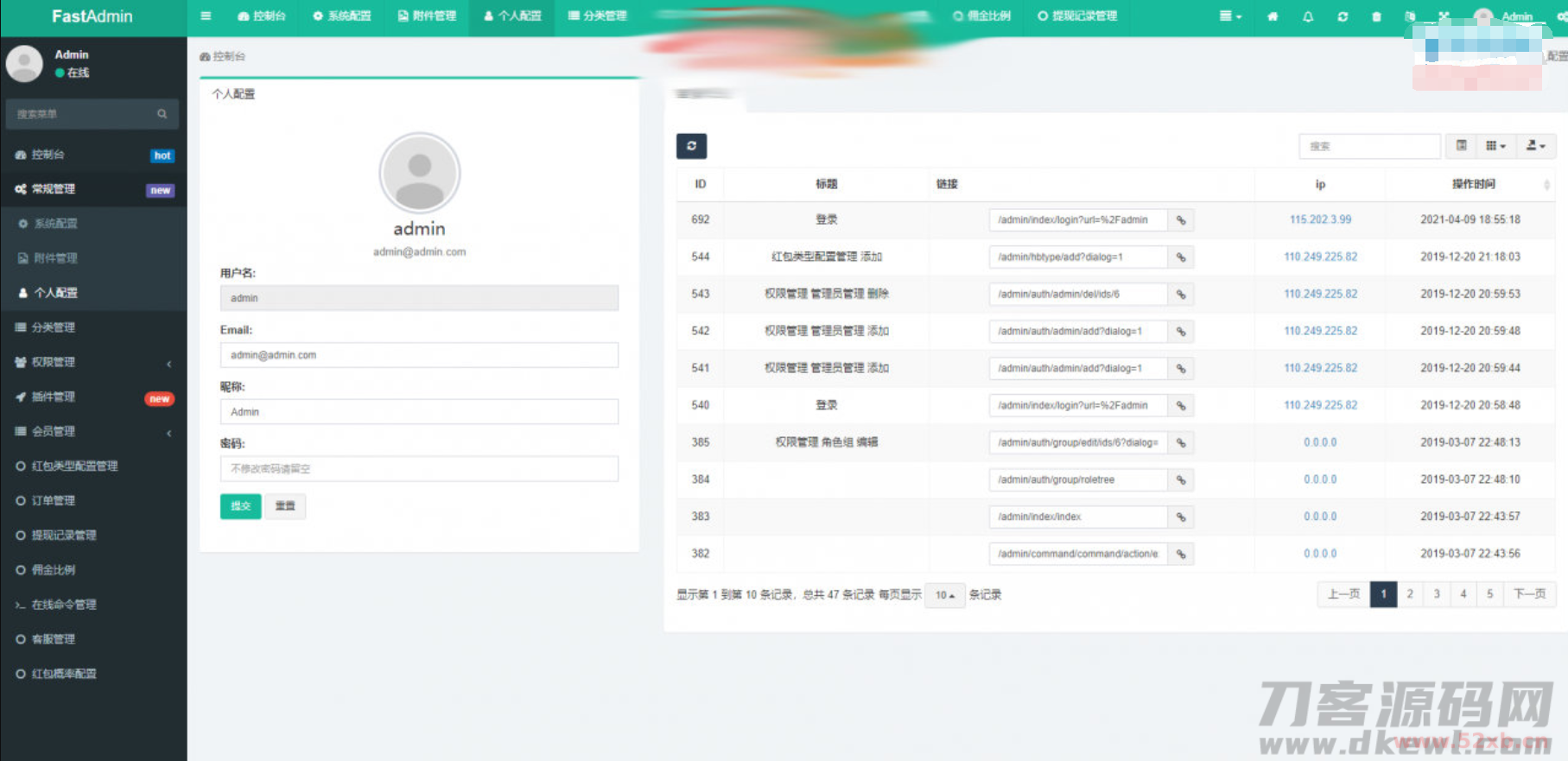
Task: Click the green 提交 submit button
Action: [240, 506]
